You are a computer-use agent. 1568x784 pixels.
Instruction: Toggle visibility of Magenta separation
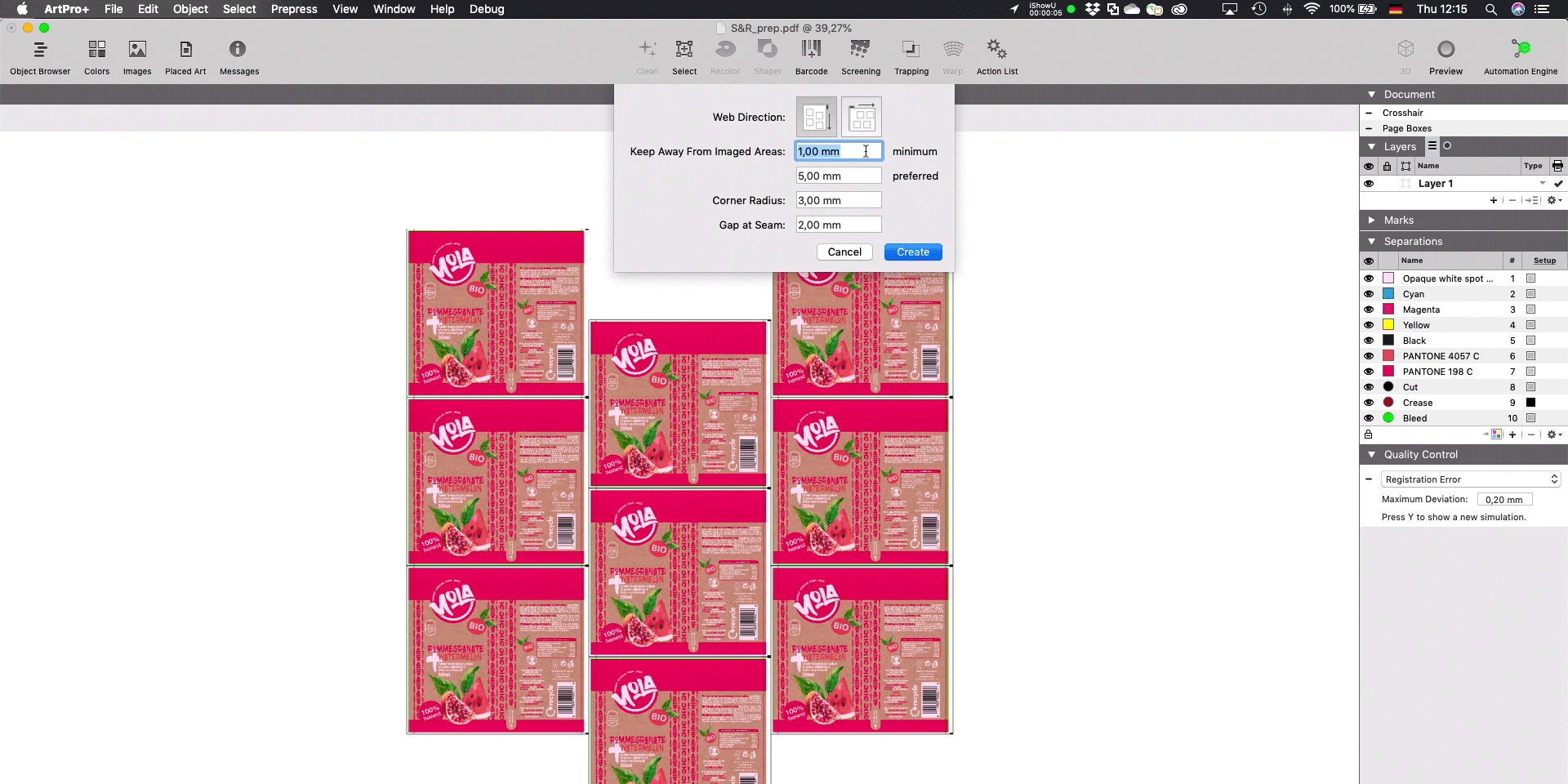[1369, 310]
